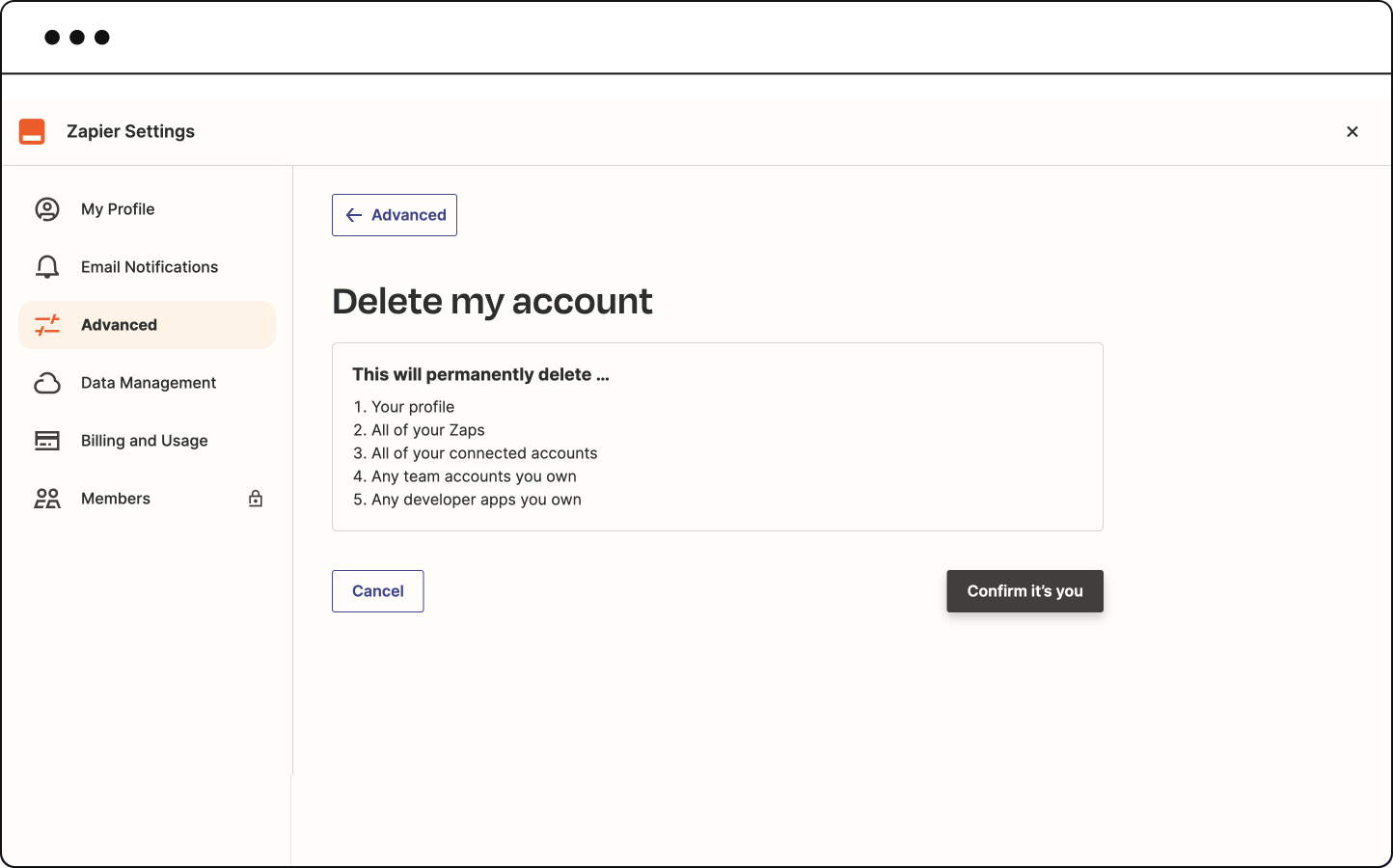Click the My Profile person icon

[x=47, y=209]
